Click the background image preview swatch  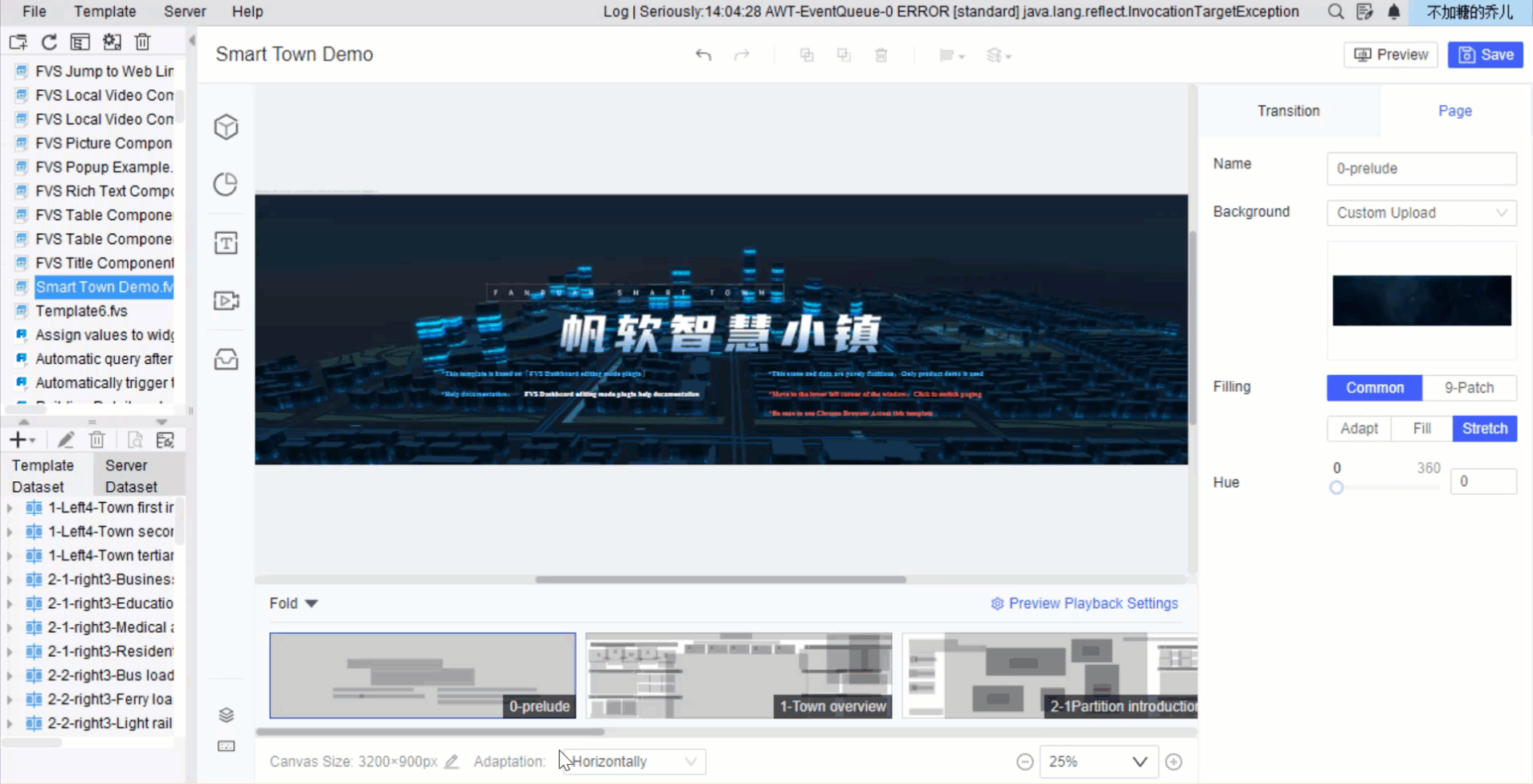(x=1421, y=300)
